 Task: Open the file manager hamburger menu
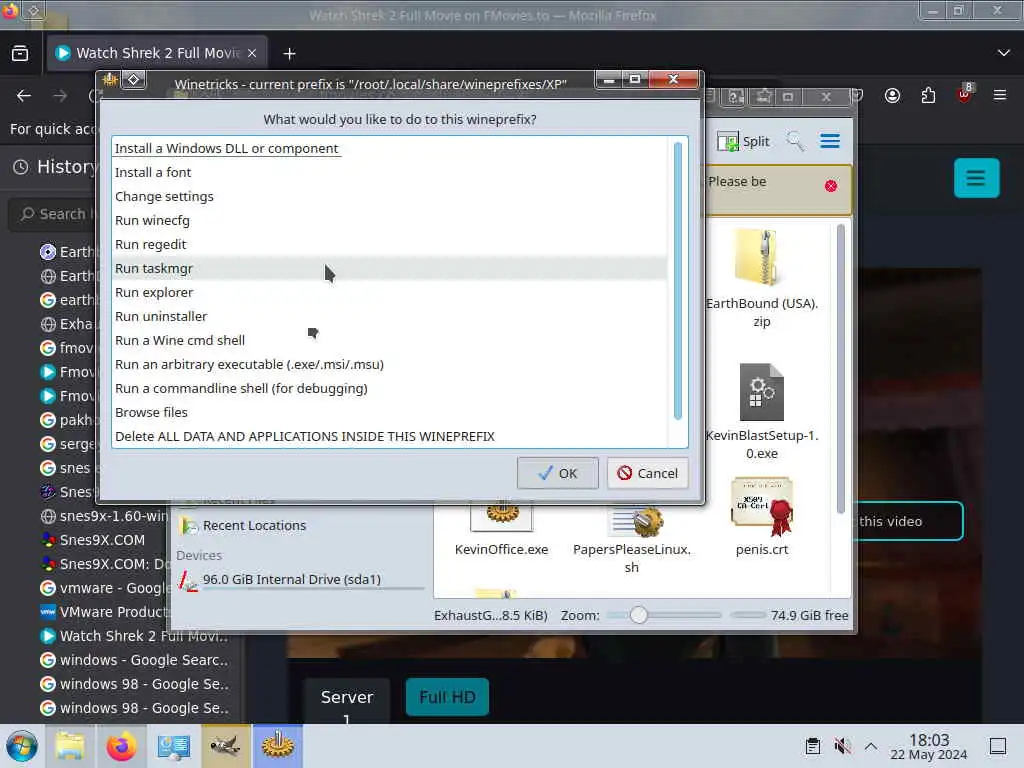coord(830,141)
